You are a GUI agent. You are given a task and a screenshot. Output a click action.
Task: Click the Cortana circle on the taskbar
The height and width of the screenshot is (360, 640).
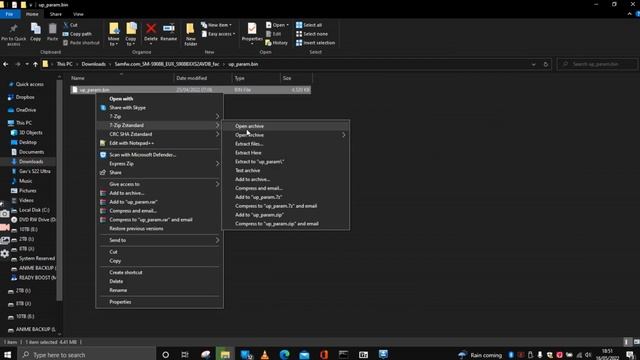coord(165,354)
